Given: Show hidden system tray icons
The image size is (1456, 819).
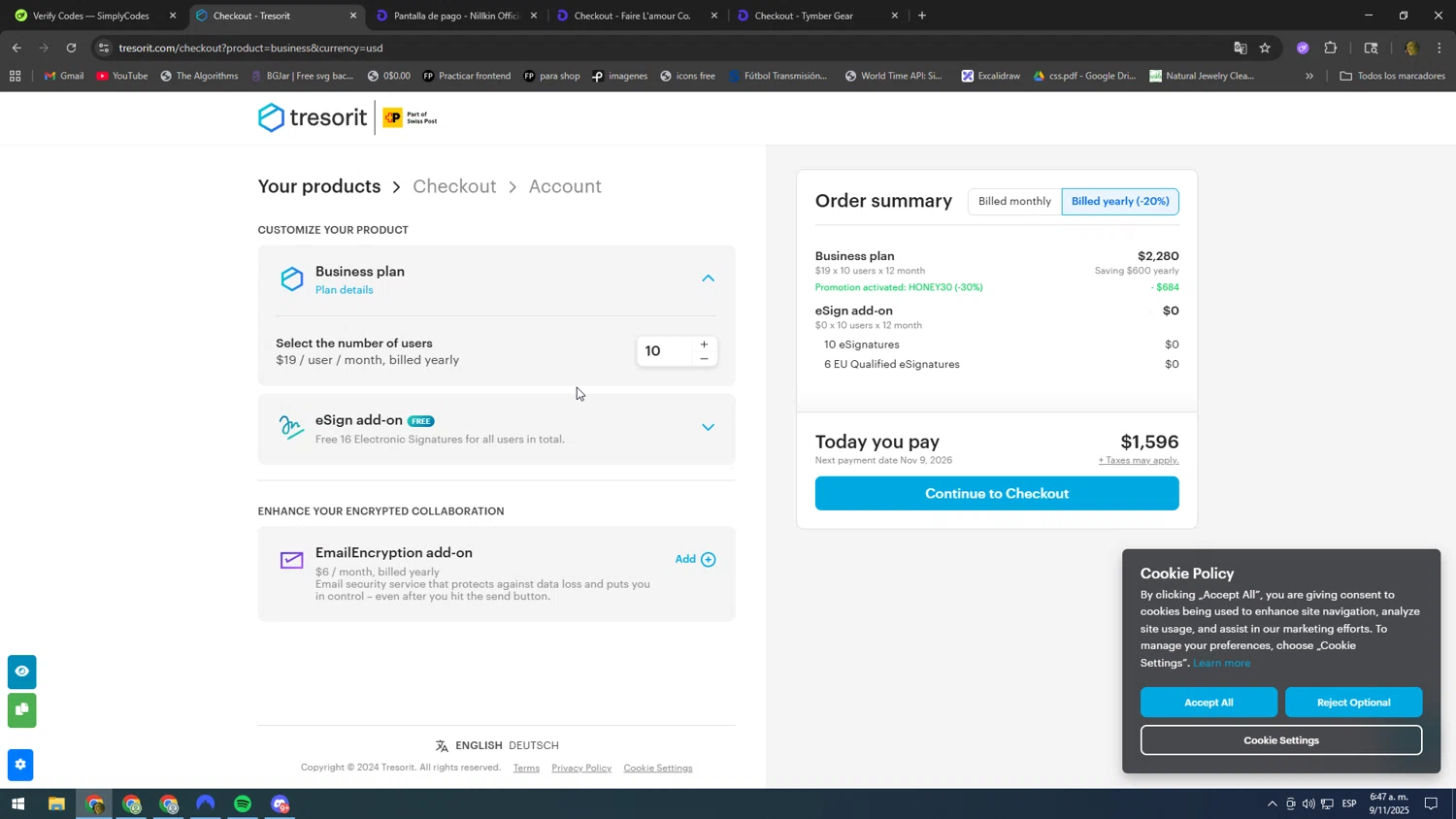Looking at the screenshot, I should click(x=1273, y=803).
